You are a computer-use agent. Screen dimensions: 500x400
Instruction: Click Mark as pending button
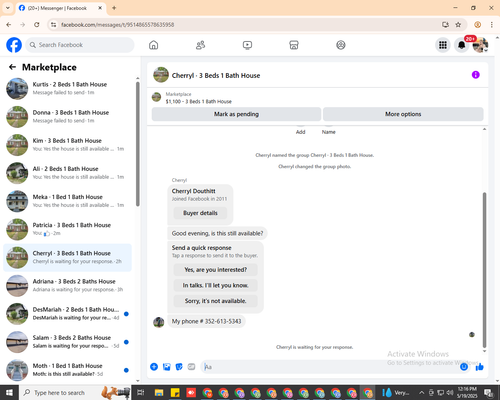(x=236, y=114)
